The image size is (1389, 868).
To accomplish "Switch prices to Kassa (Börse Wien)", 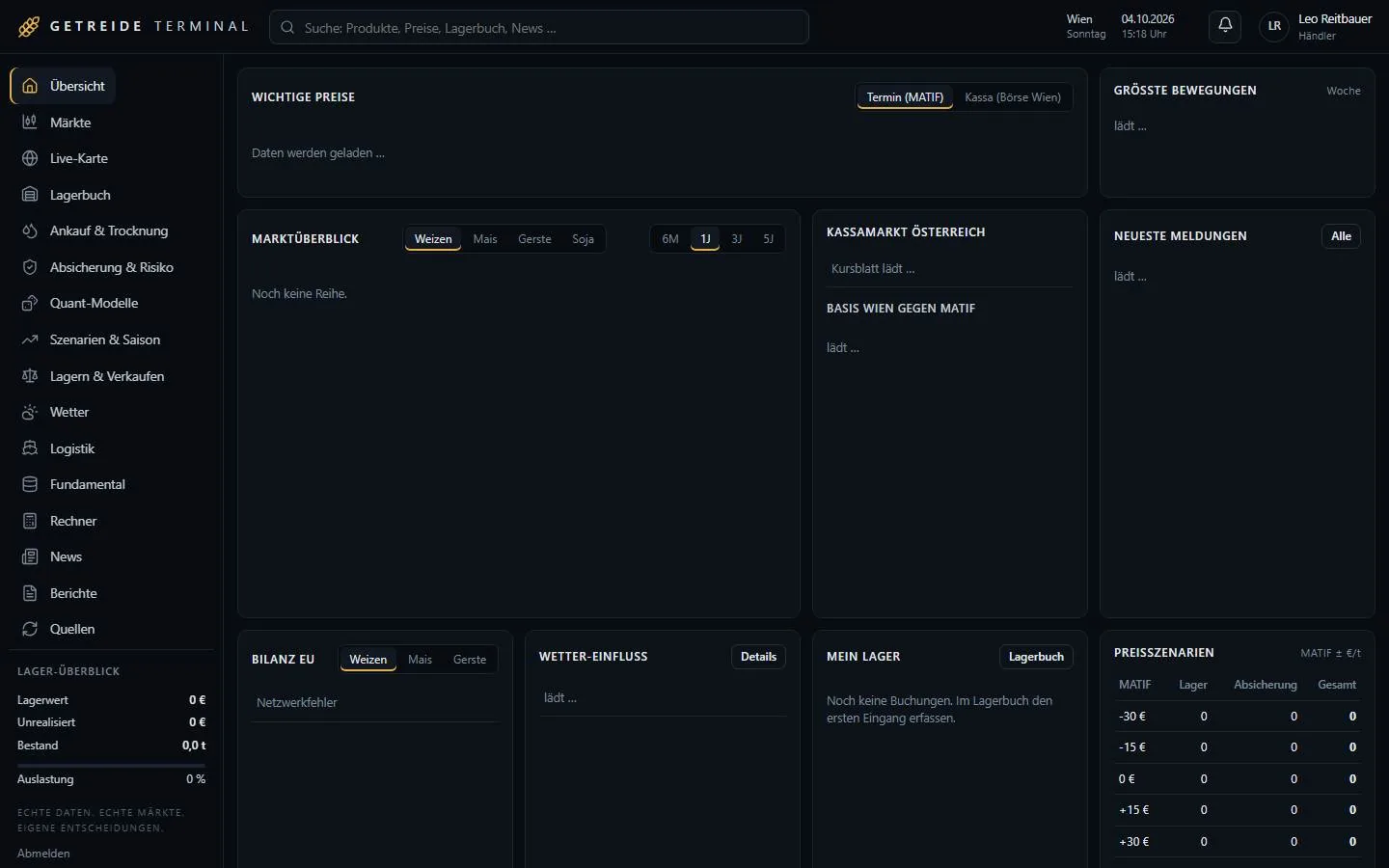I will click(1013, 97).
